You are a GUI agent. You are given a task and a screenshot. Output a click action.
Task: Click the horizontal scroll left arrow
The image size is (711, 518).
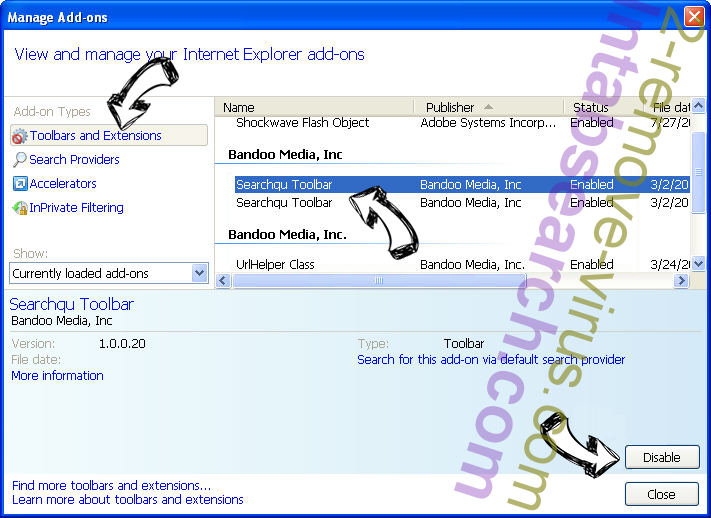click(223, 280)
